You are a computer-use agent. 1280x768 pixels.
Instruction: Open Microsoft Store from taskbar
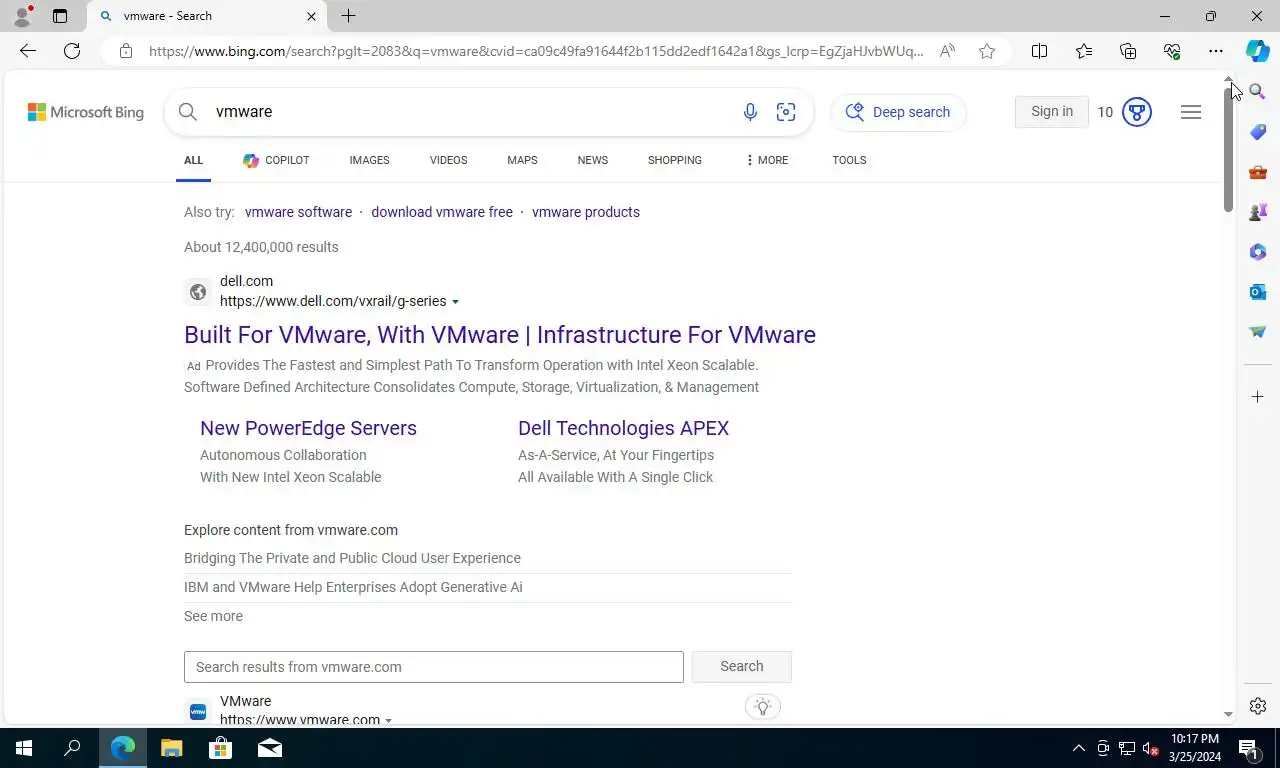click(x=220, y=748)
